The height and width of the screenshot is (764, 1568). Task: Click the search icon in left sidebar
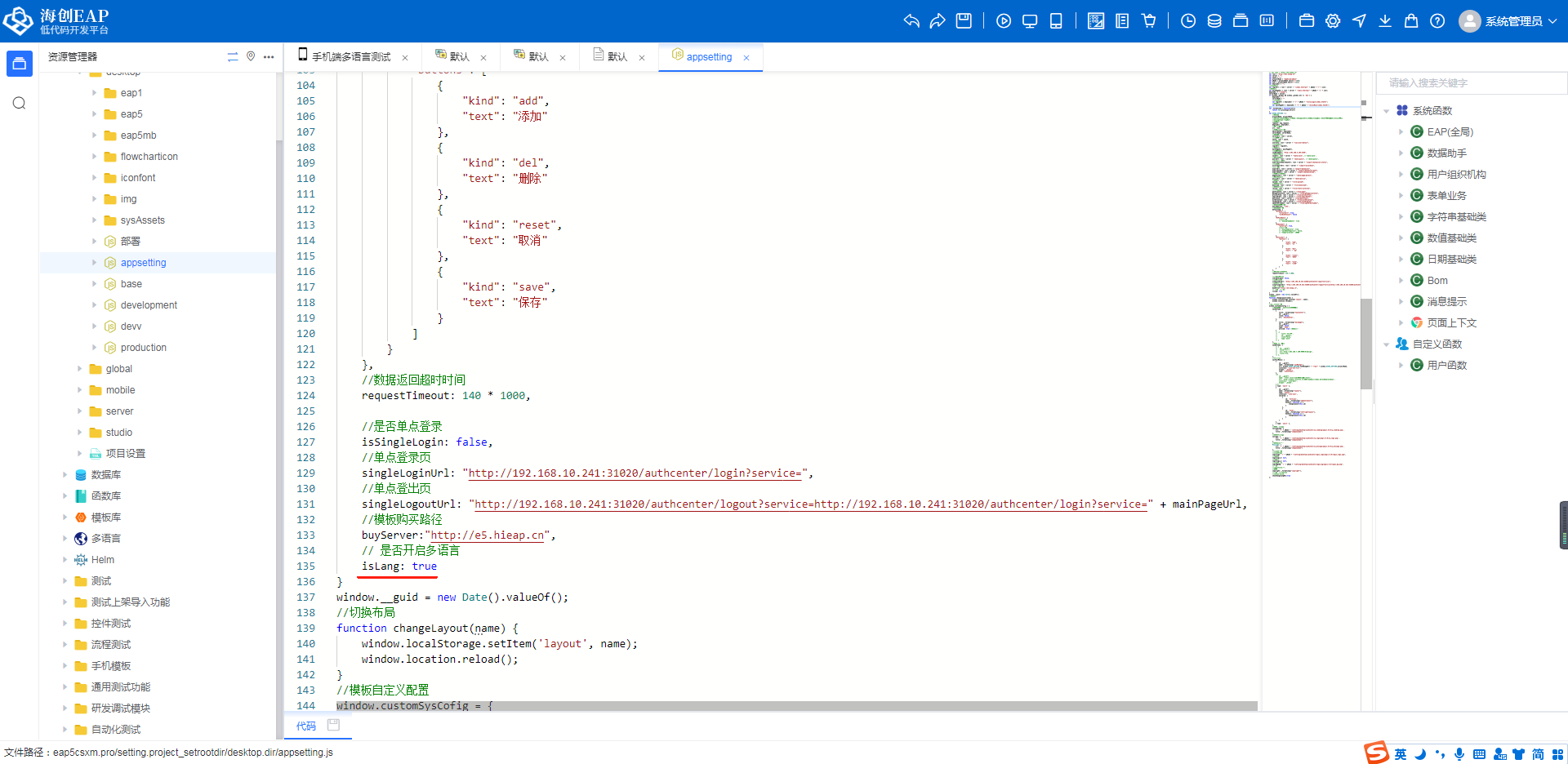(x=20, y=103)
